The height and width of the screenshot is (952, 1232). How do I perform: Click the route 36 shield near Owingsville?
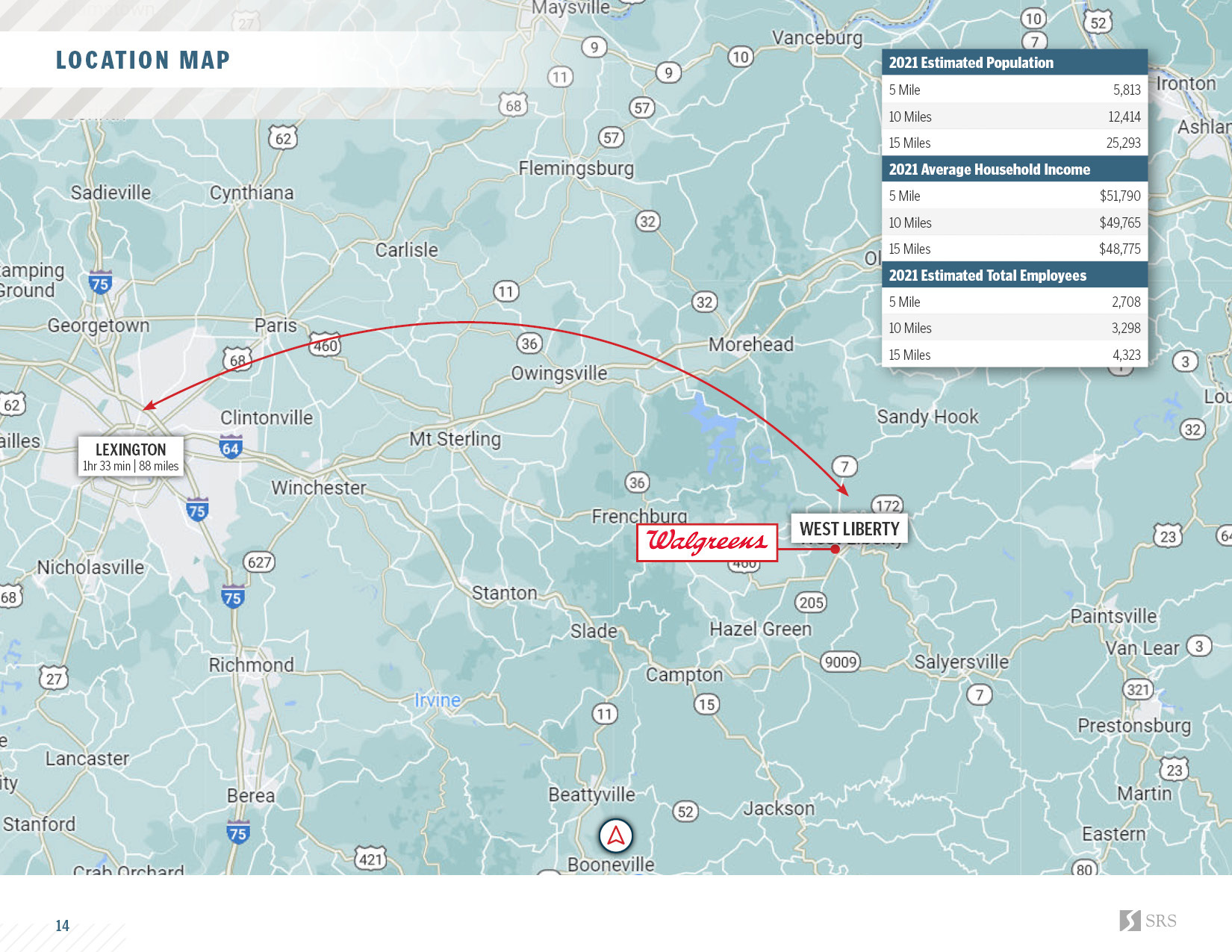(529, 343)
